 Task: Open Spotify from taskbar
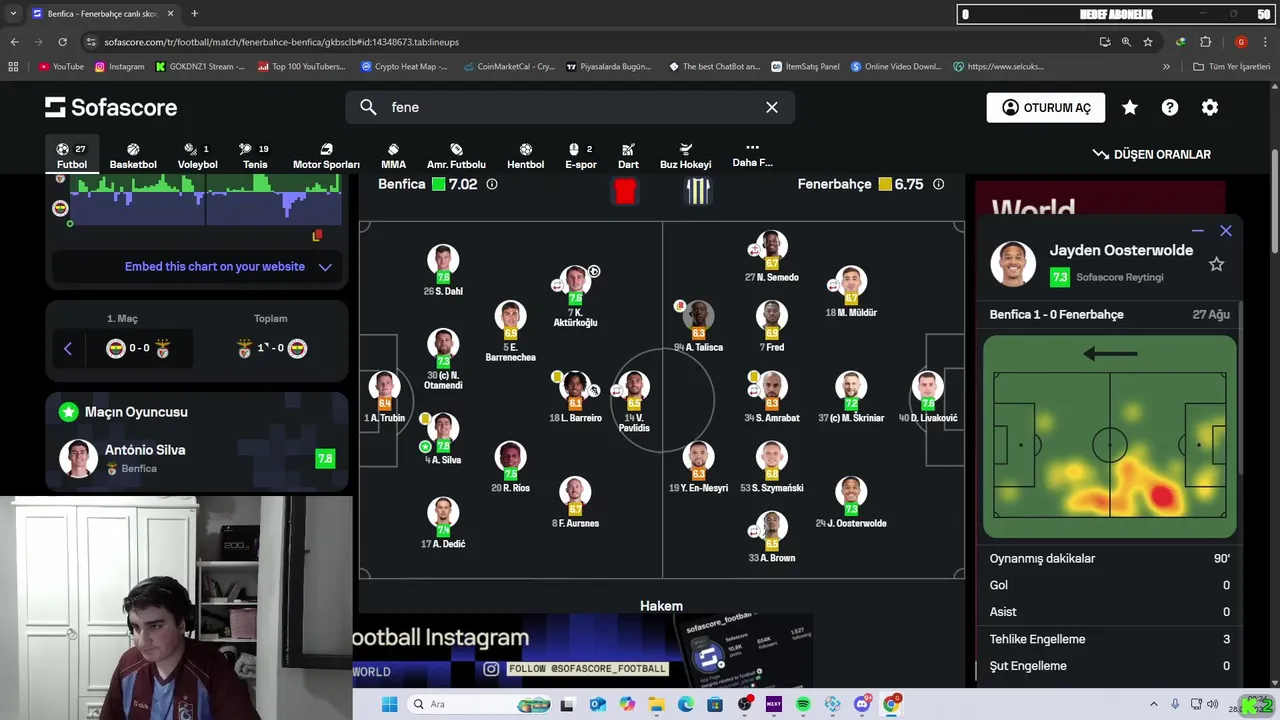point(803,704)
